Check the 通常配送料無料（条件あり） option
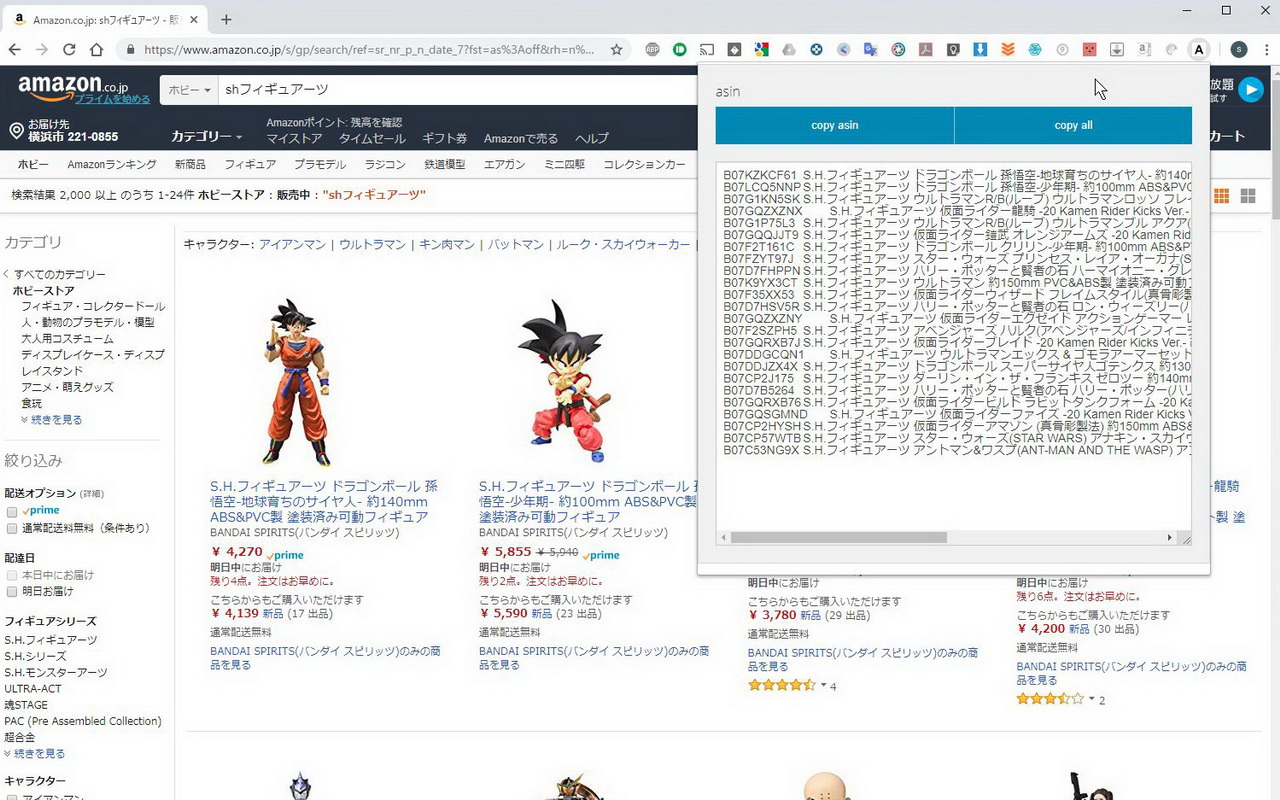The height and width of the screenshot is (800, 1280). (x=11, y=527)
